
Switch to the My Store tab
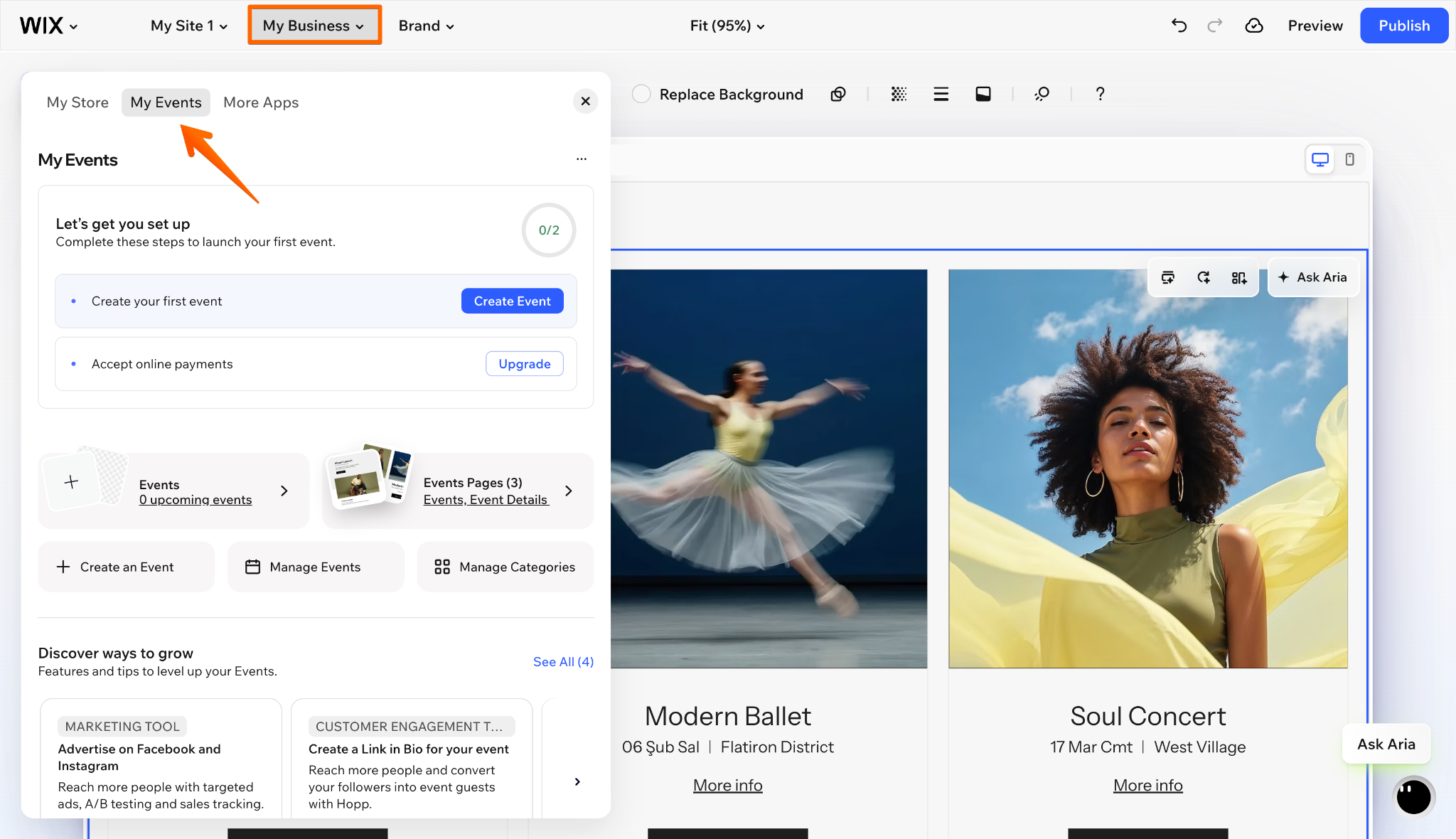(77, 102)
